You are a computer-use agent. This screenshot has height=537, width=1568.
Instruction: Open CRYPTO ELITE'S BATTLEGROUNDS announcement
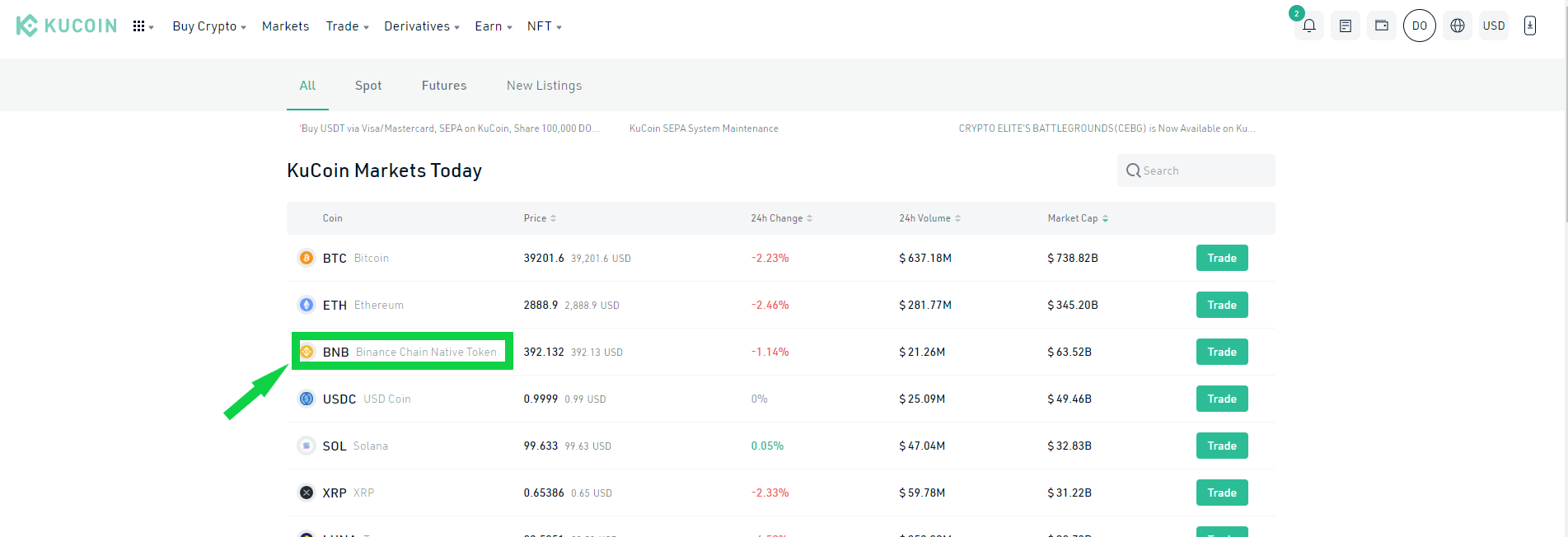tap(1107, 128)
